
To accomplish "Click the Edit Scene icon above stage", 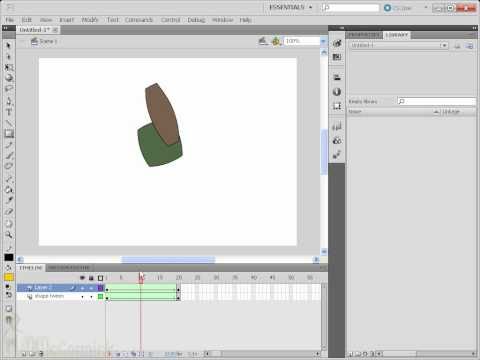I will coord(263,41).
